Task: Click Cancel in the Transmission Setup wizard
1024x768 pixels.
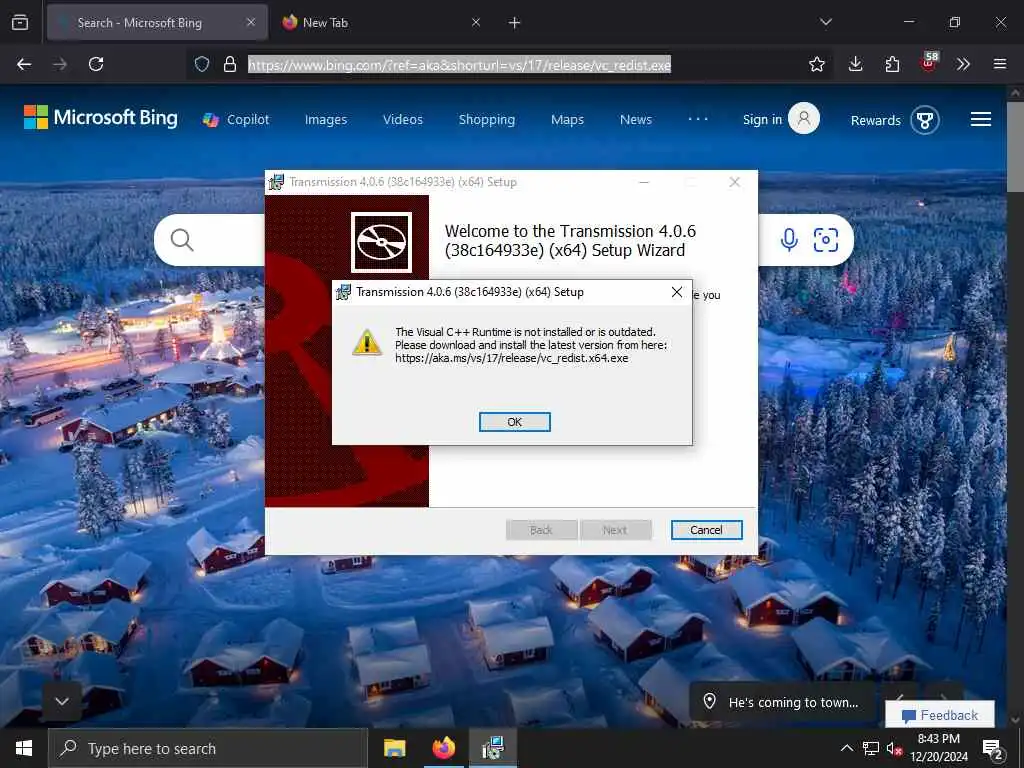Action: pyautogui.click(x=707, y=530)
